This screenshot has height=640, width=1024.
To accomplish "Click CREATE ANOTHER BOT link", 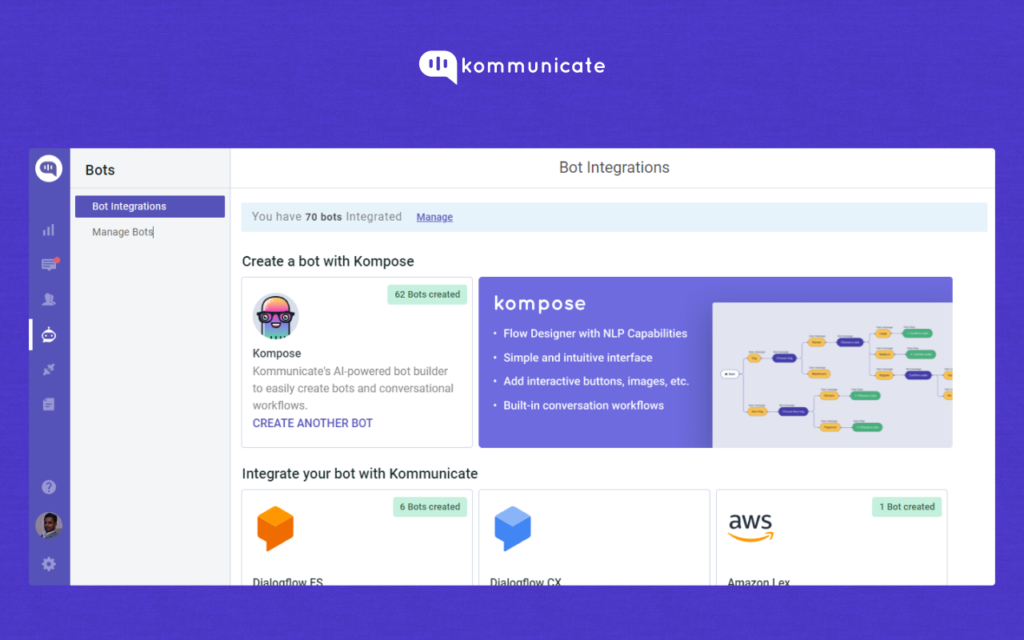I will pos(312,423).
